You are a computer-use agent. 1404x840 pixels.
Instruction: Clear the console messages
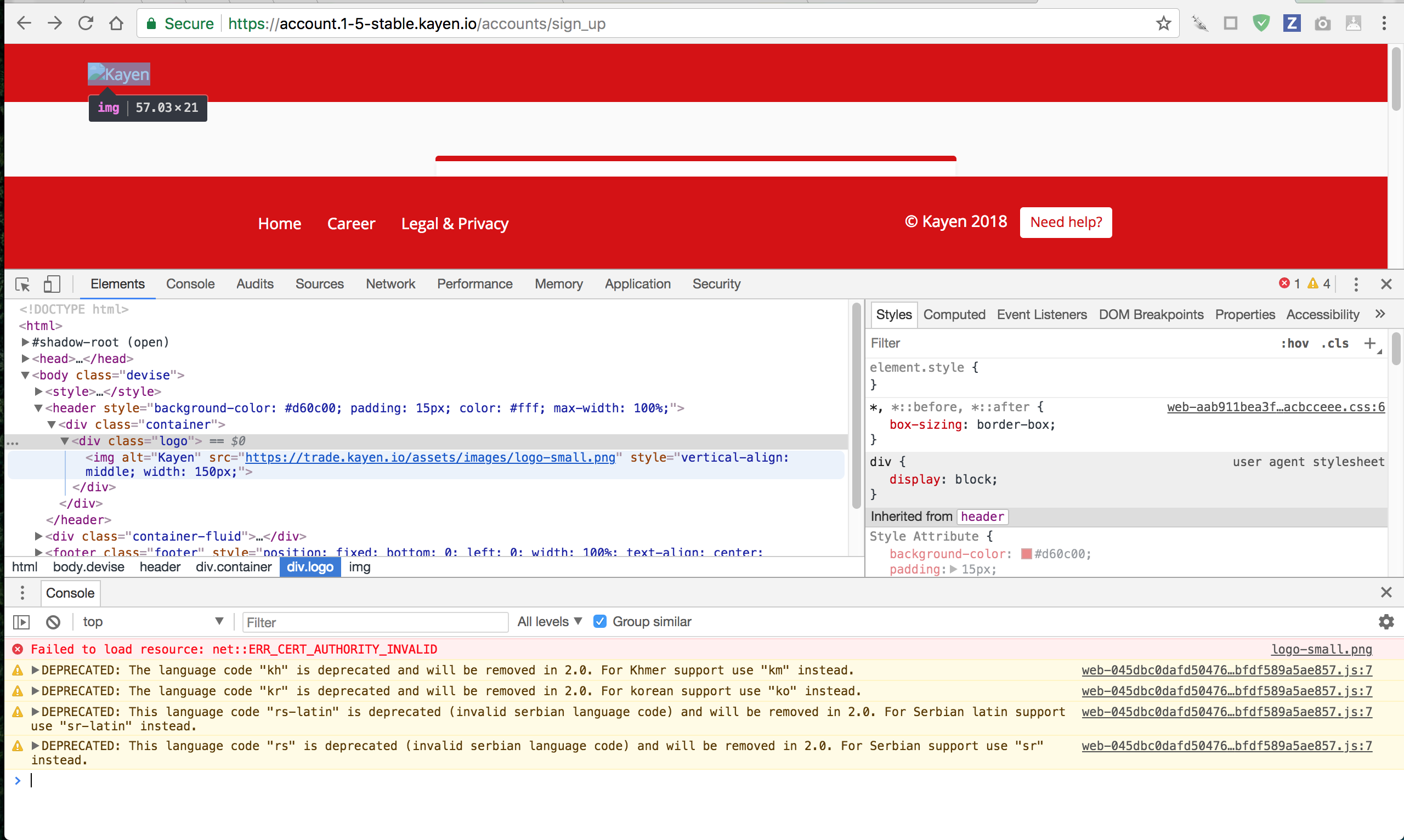point(53,622)
